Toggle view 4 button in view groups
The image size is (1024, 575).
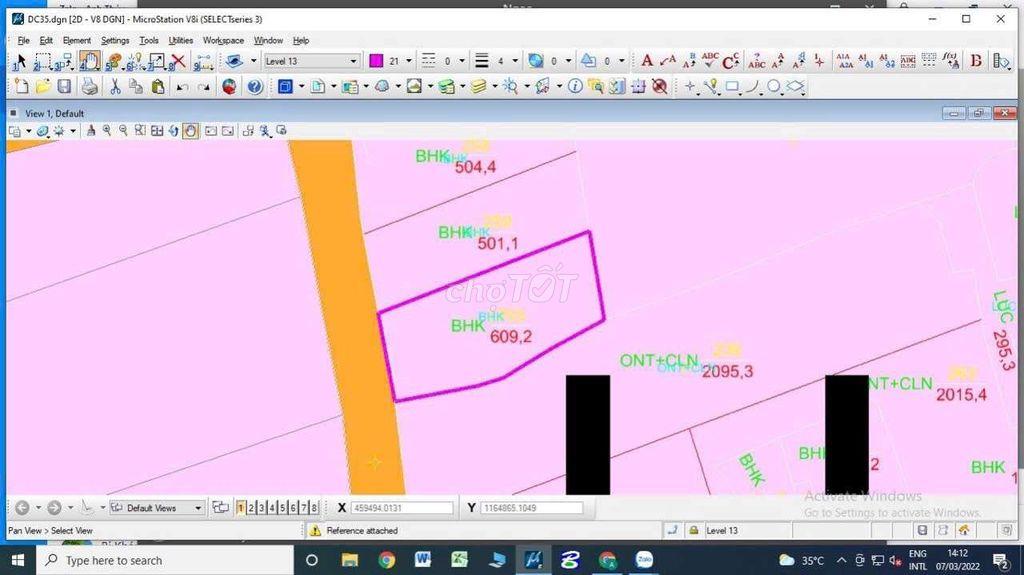point(272,508)
